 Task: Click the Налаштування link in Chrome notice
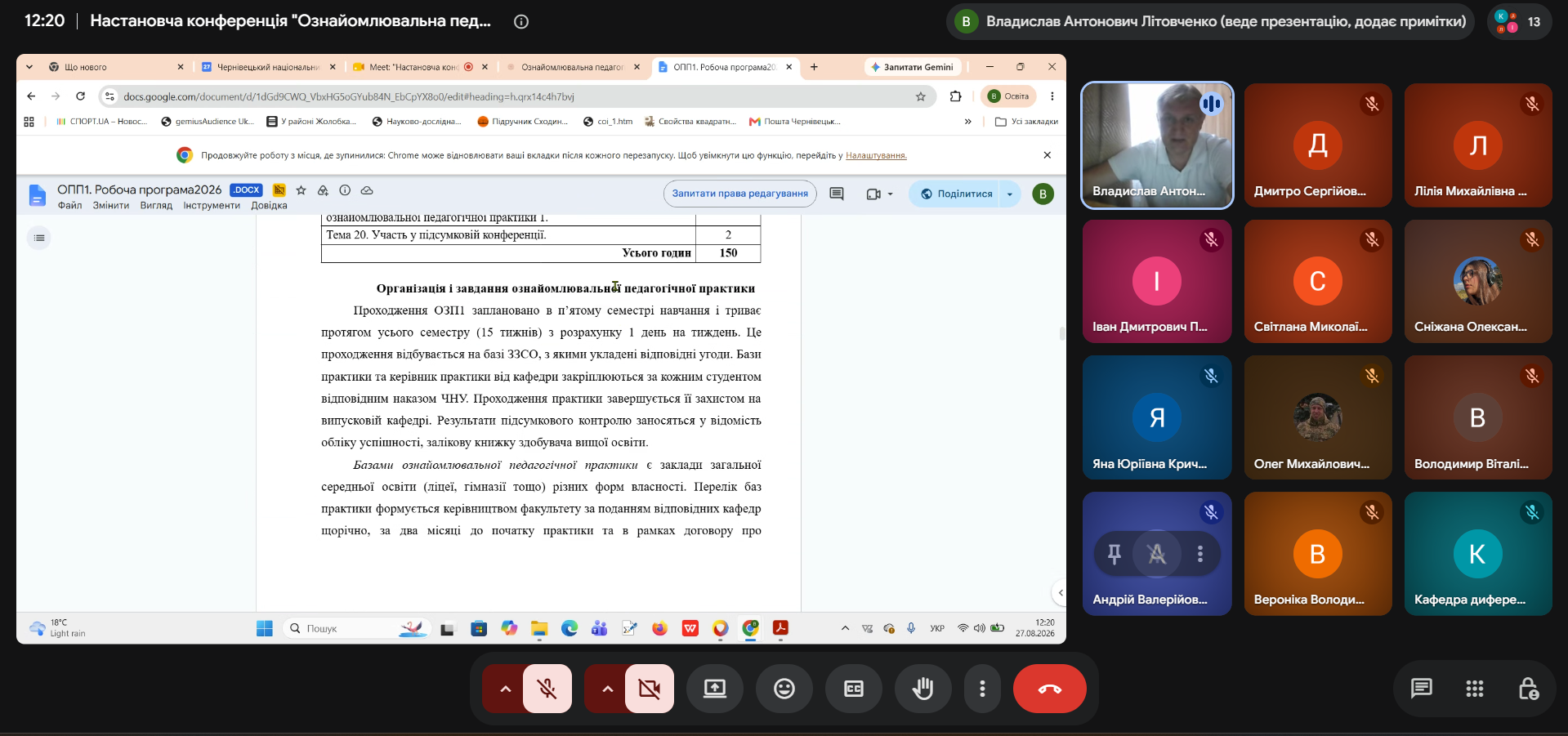[876, 155]
